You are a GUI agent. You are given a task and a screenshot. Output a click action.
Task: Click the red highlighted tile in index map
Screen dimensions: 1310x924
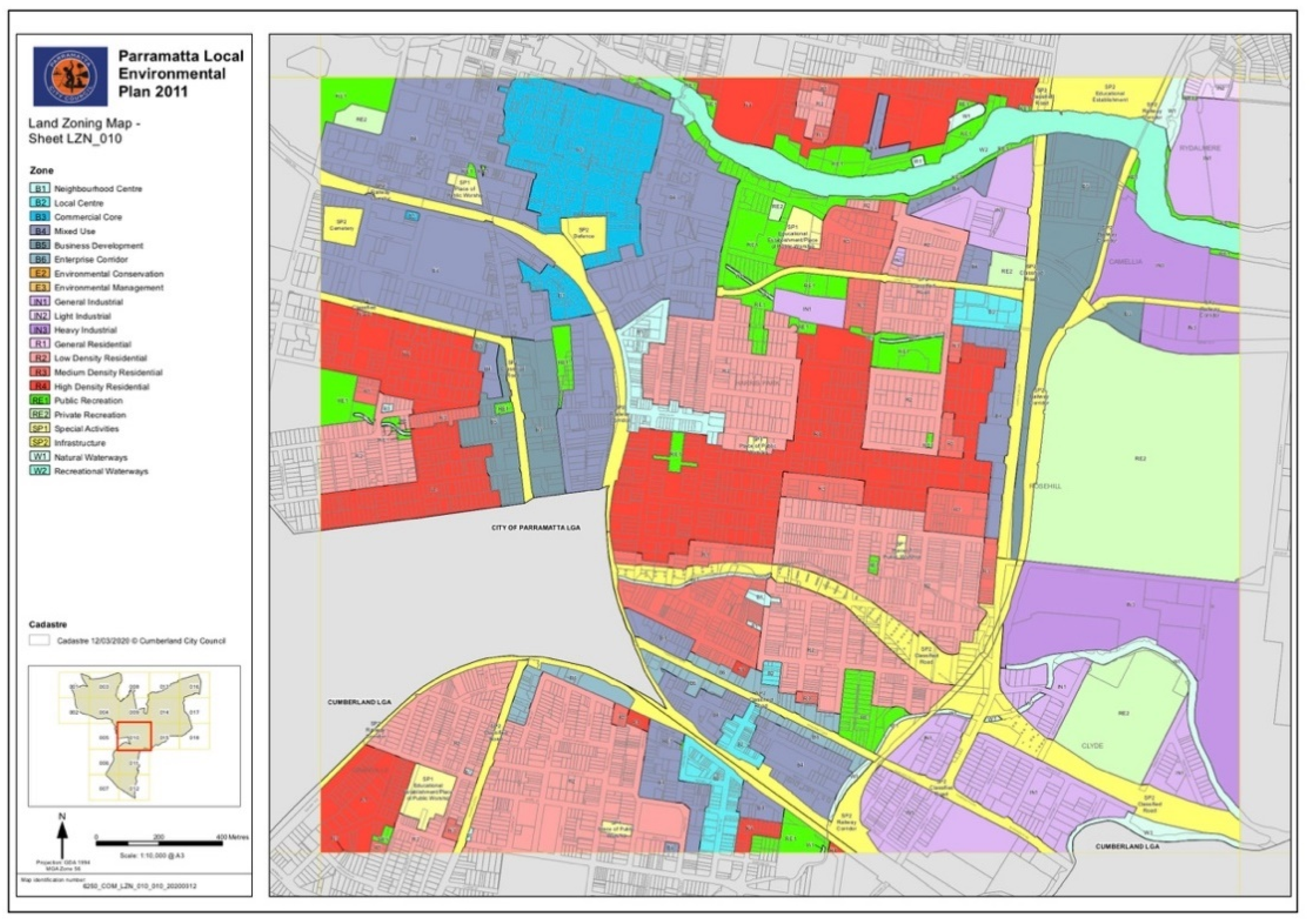pos(134,737)
